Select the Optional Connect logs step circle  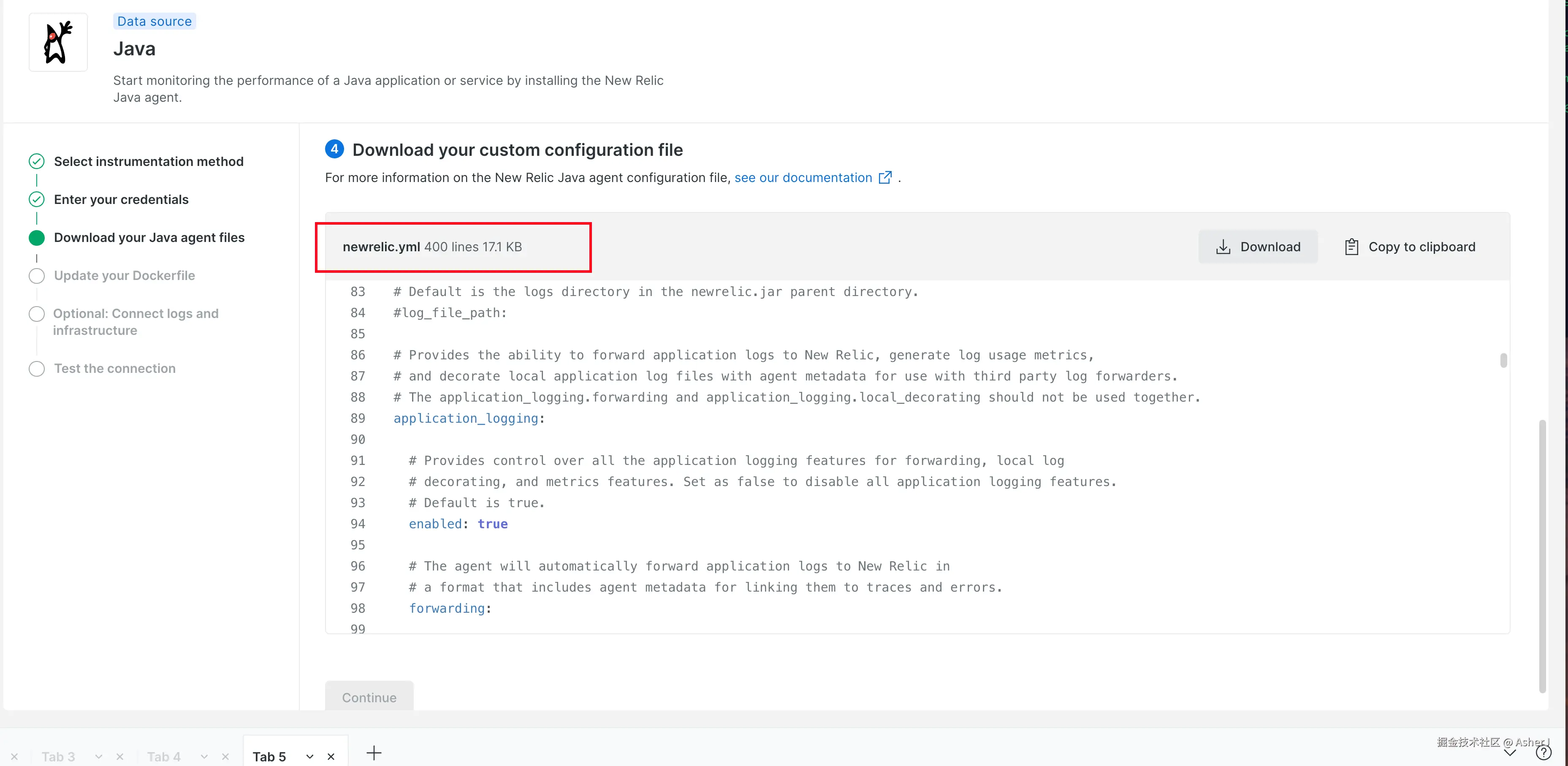pos(37,314)
